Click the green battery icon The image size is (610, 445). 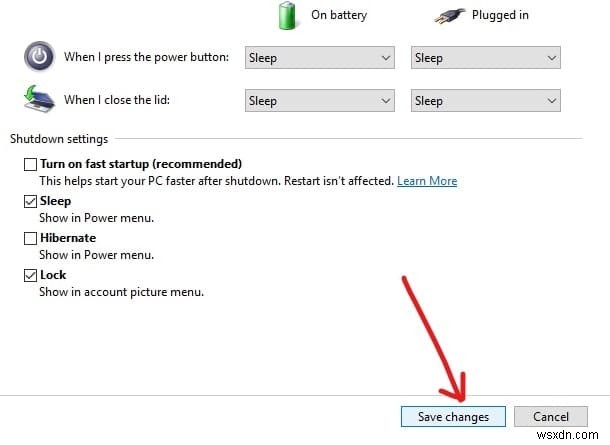(x=289, y=15)
